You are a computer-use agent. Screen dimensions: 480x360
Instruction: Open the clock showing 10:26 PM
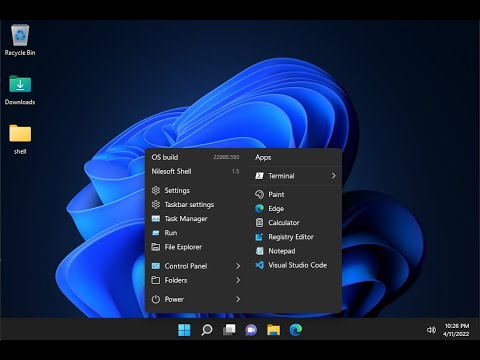click(x=457, y=326)
